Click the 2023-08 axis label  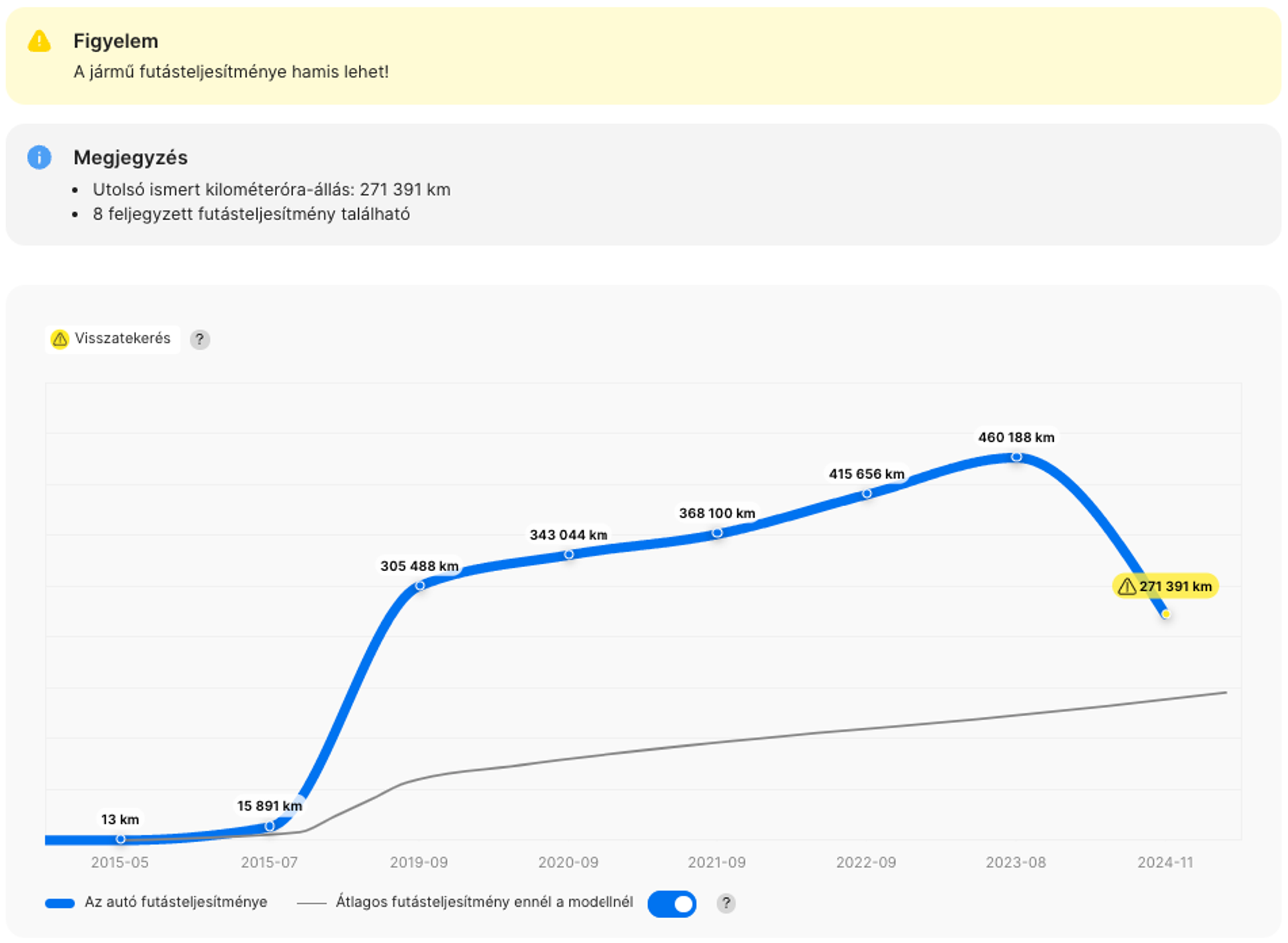click(x=1016, y=862)
